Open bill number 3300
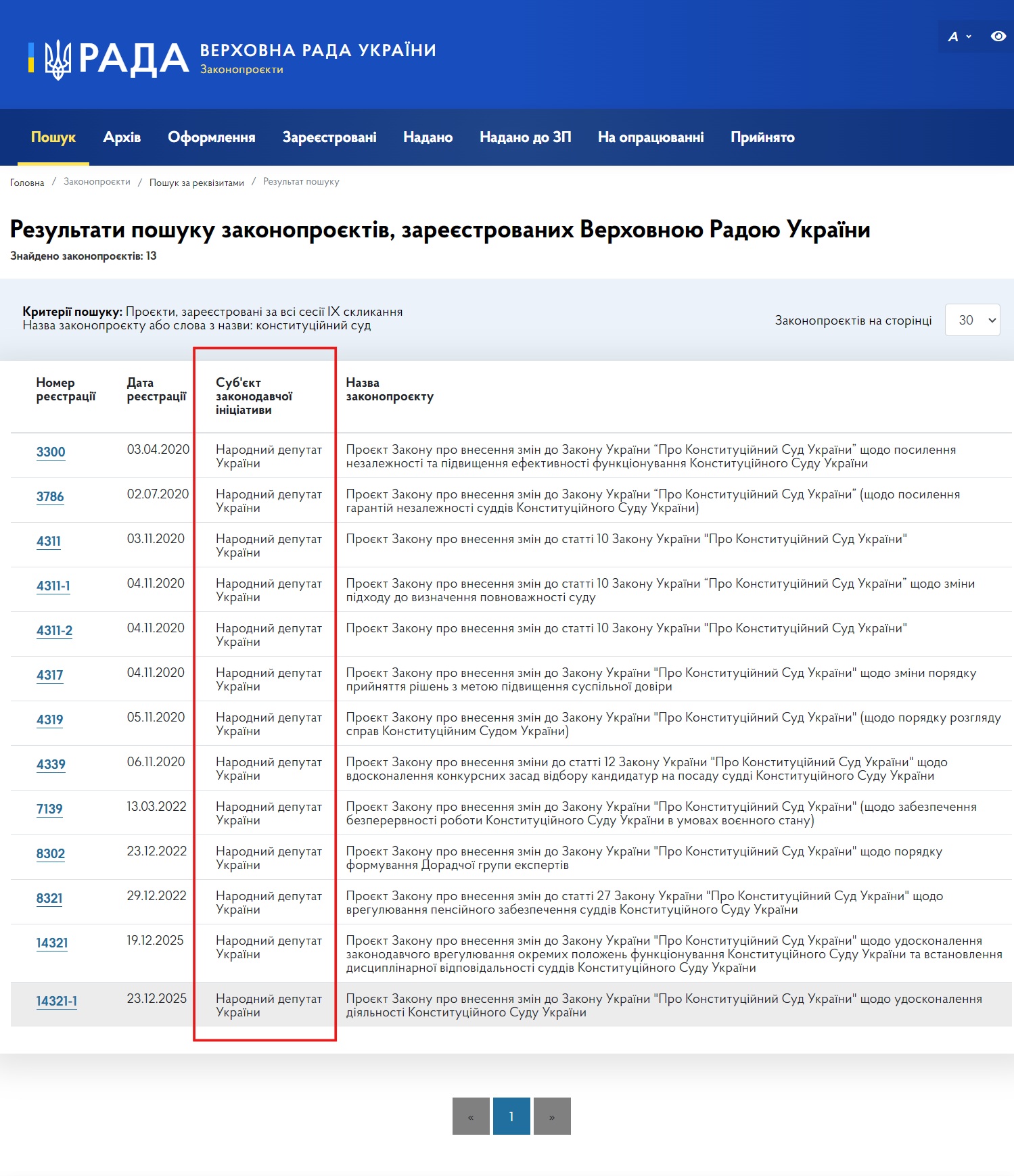This screenshot has height=1176, width=1014. pos(51,452)
